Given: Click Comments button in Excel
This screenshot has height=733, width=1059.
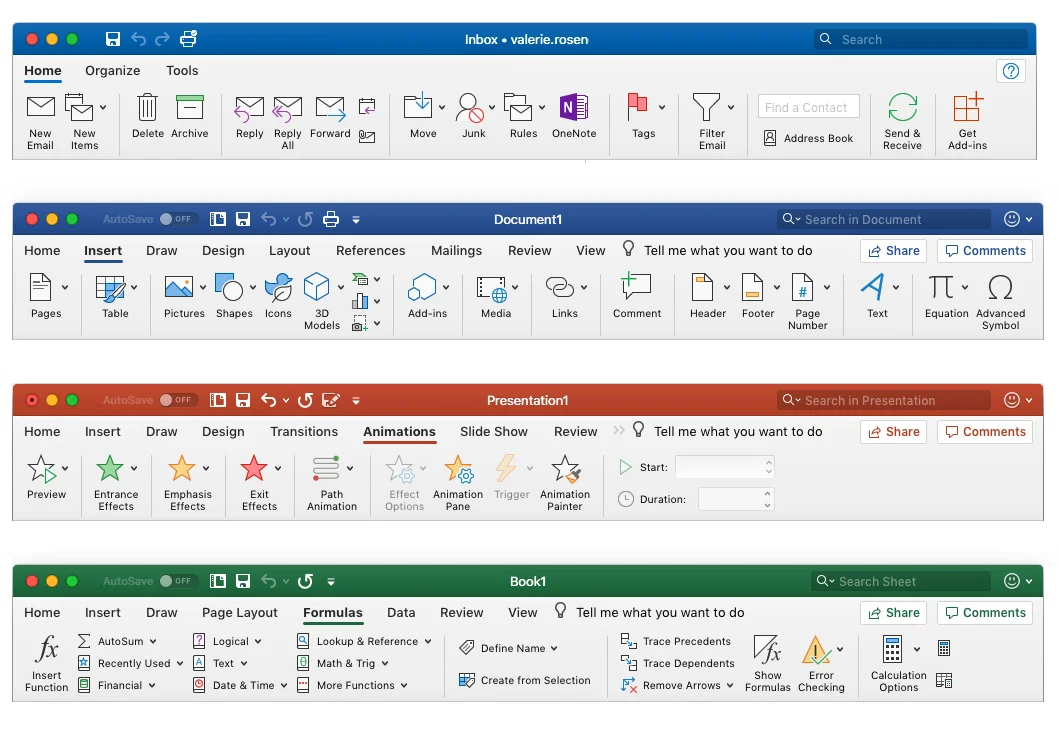Looking at the screenshot, I should tap(985, 613).
